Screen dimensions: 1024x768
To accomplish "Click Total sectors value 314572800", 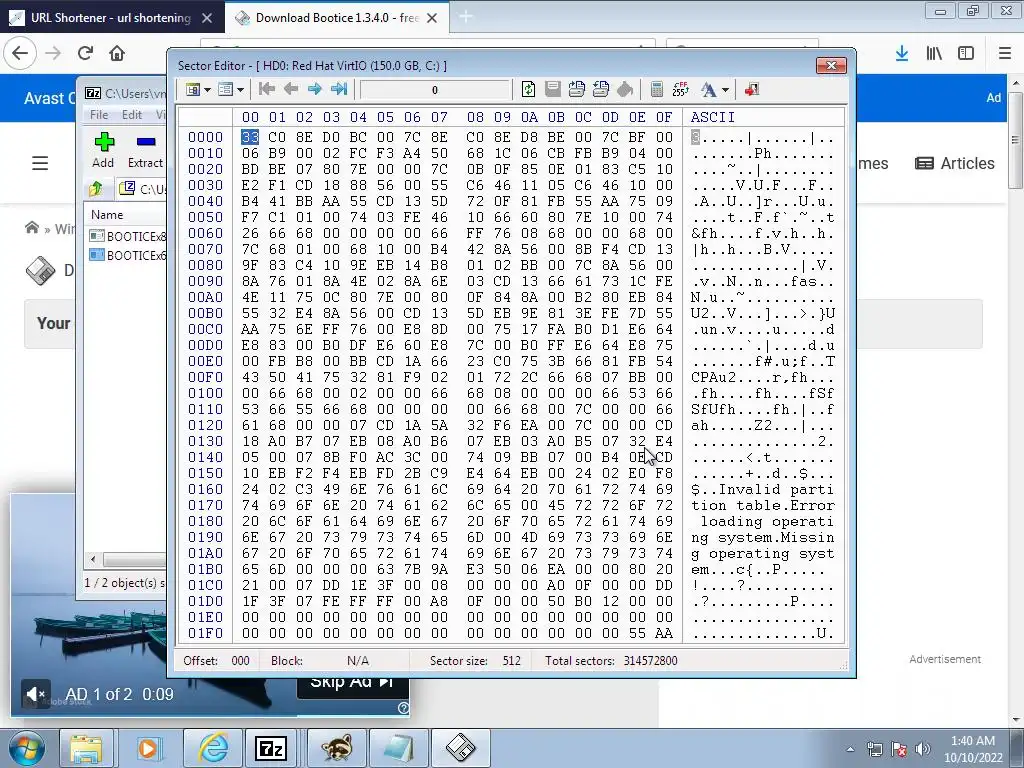I will 650,661.
